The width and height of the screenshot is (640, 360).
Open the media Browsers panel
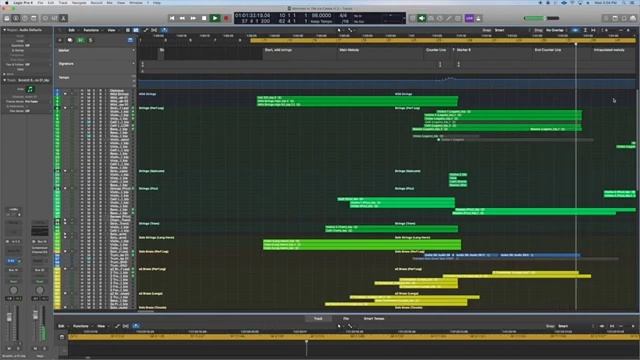pos(633,18)
